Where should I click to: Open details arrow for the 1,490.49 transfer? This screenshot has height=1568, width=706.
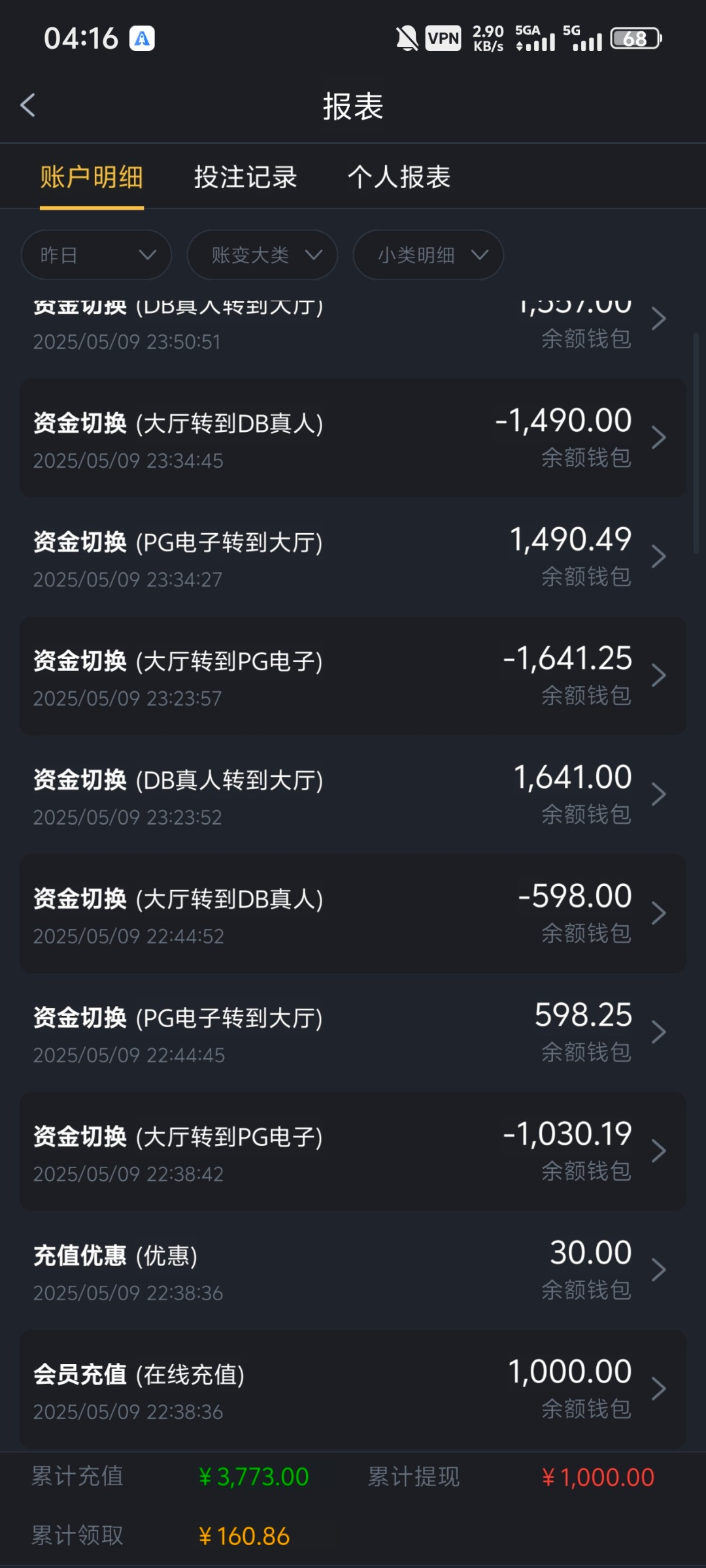(x=658, y=557)
